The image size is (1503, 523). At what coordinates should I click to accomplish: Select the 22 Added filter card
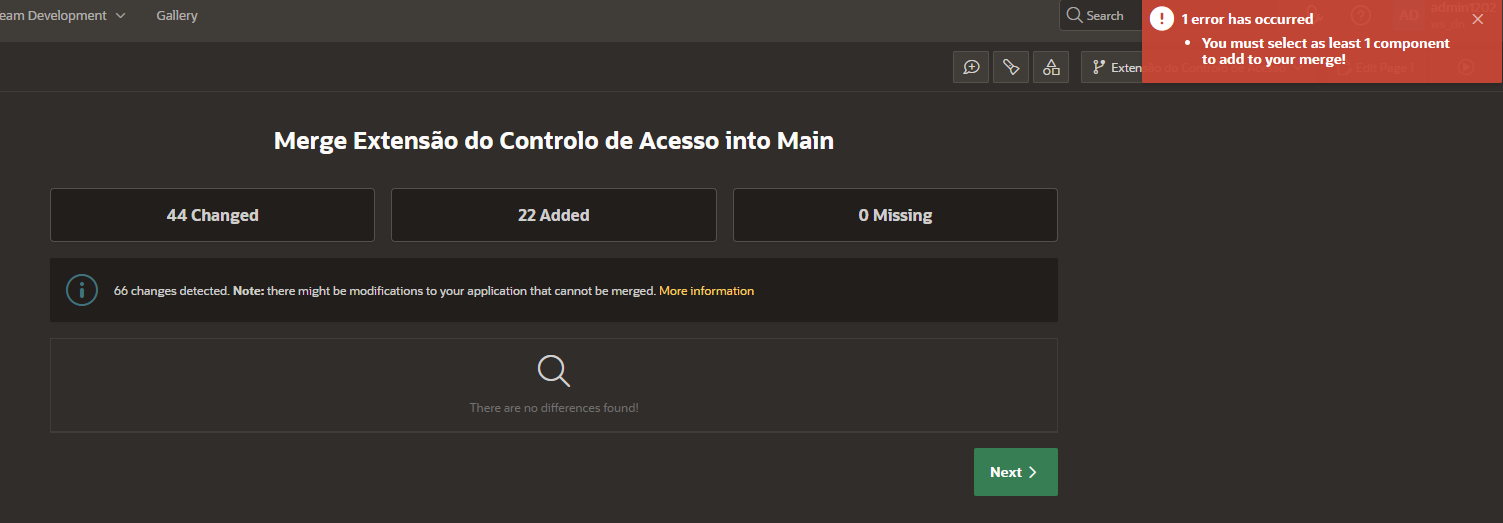(x=553, y=215)
